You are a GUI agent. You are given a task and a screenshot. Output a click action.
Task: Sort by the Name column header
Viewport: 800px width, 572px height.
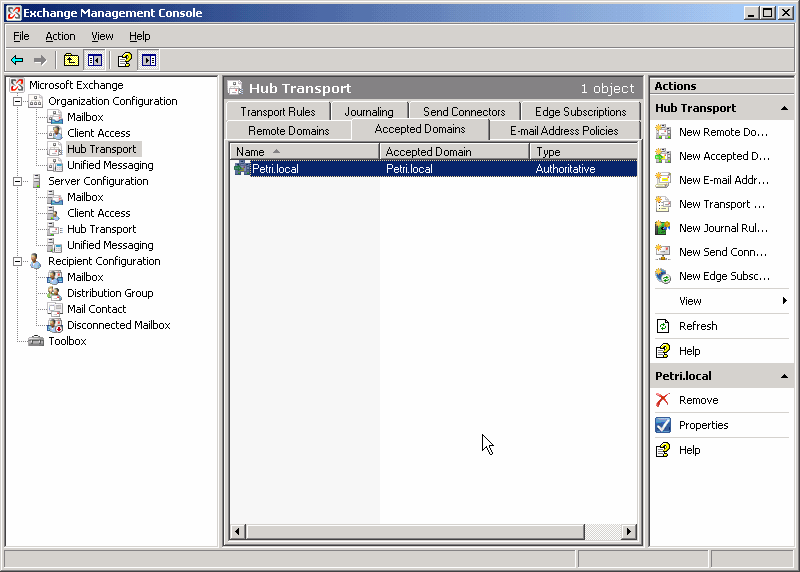(x=305, y=152)
